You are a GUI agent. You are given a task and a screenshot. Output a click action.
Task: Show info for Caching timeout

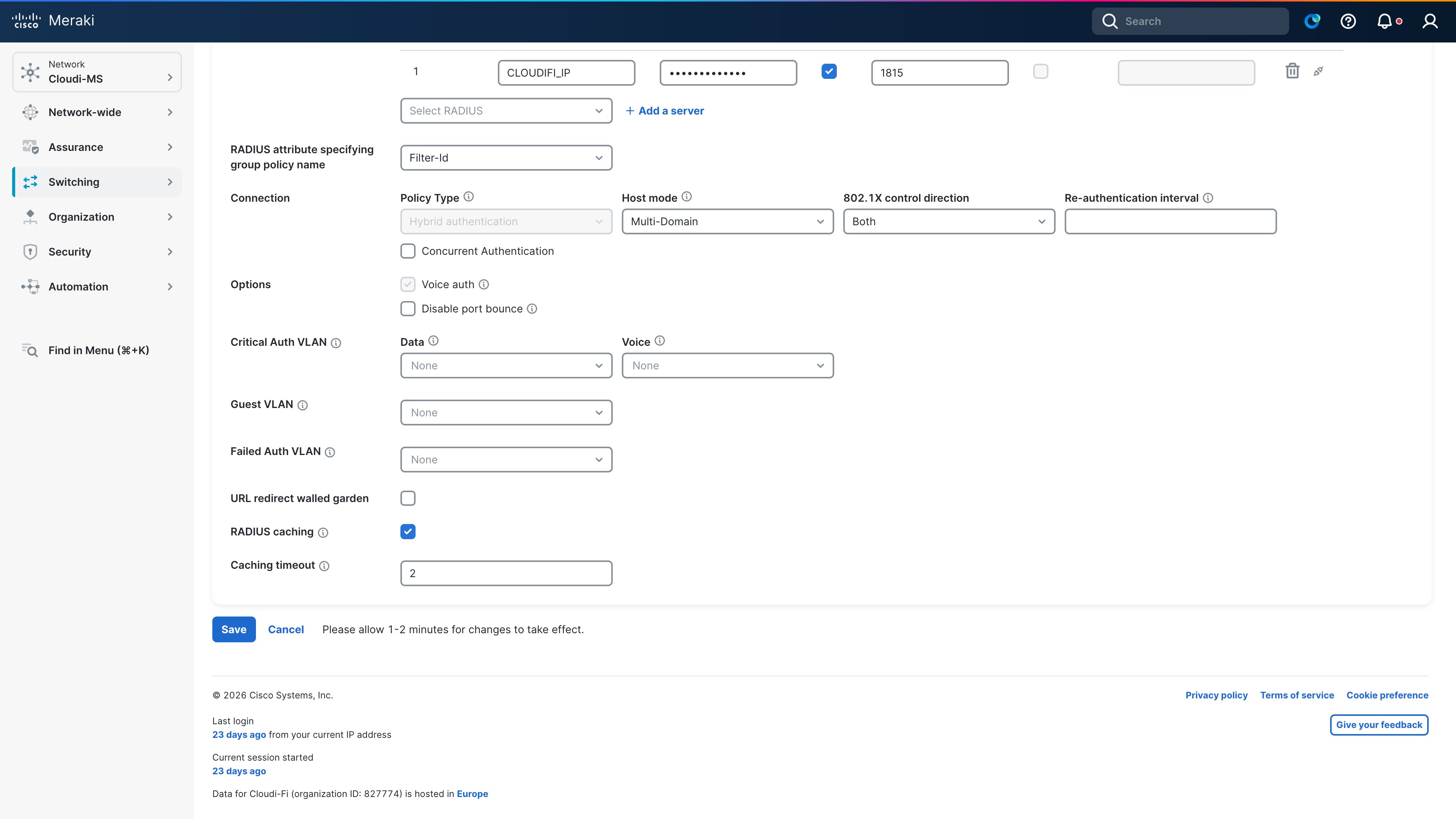tap(324, 566)
